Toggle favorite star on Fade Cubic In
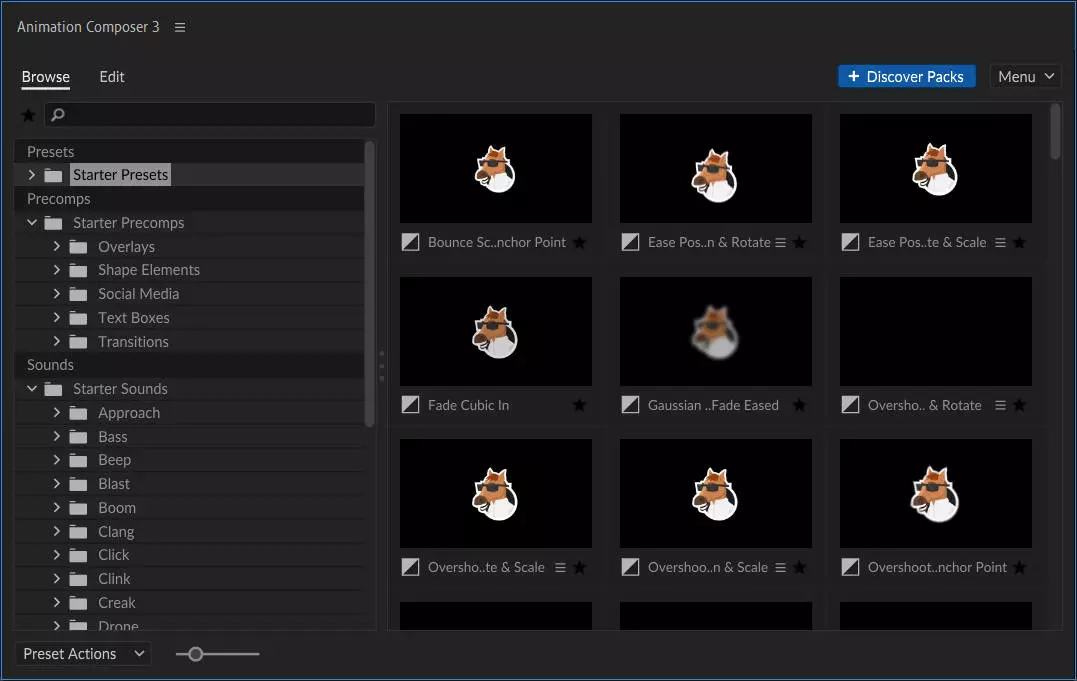1077x681 pixels. coord(580,405)
